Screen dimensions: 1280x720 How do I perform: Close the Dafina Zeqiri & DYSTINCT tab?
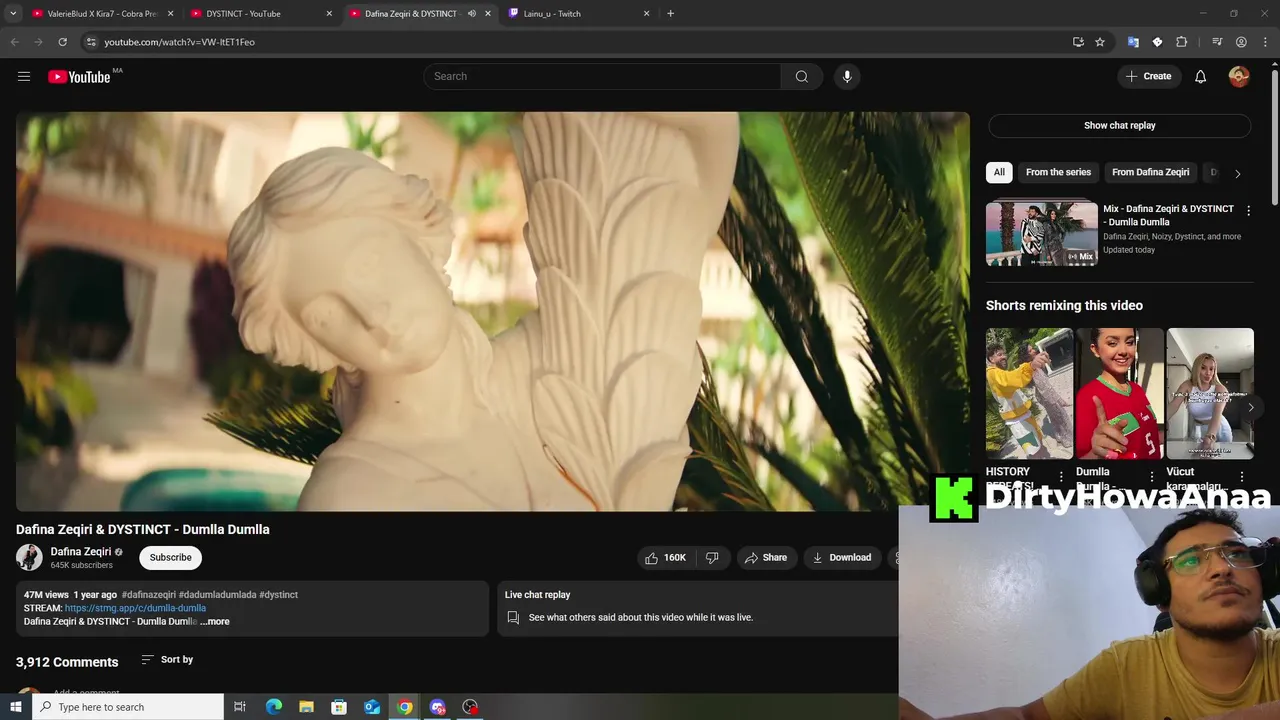[488, 14]
